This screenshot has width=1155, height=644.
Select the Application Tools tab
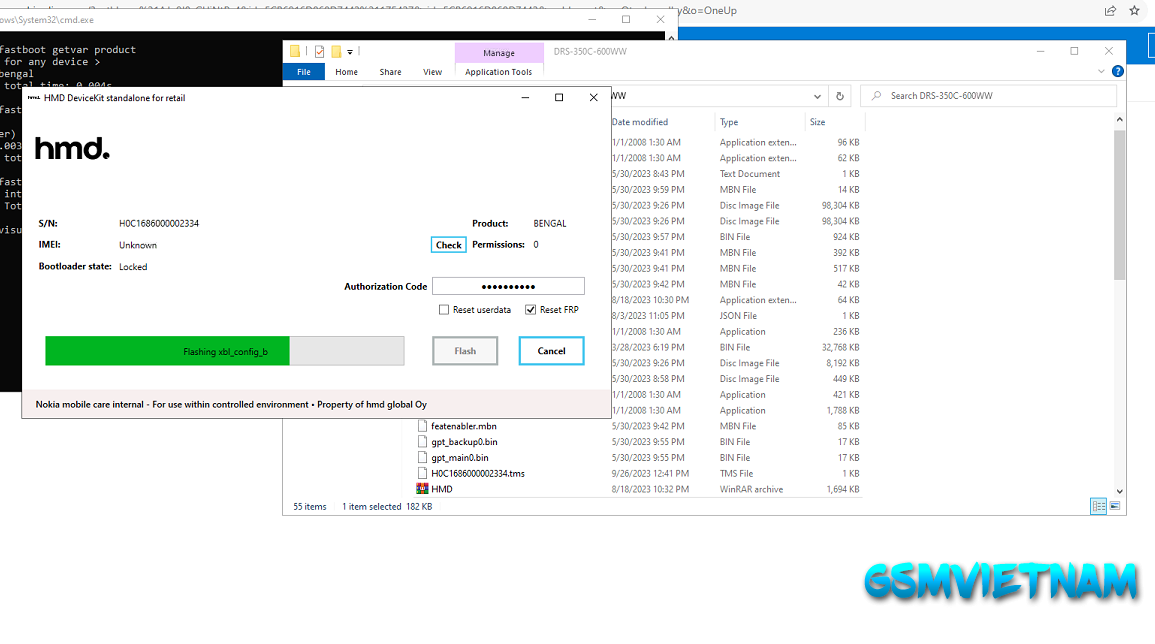click(498, 71)
